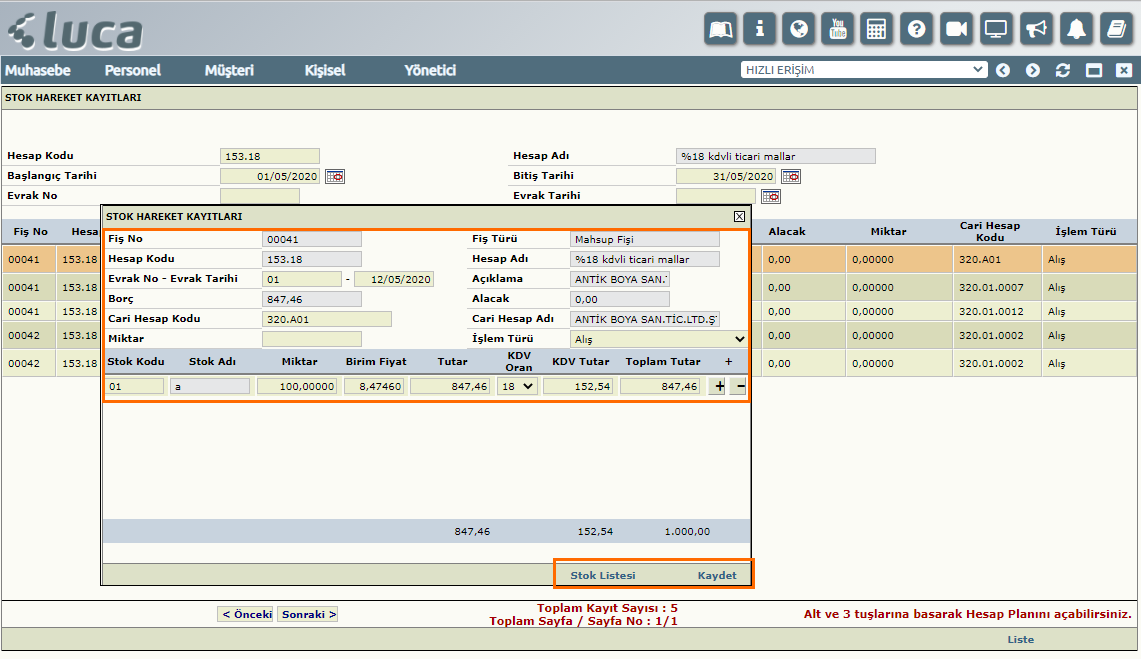1141x659 pixels.
Task: Go to next page with Sonraki
Action: (x=309, y=615)
